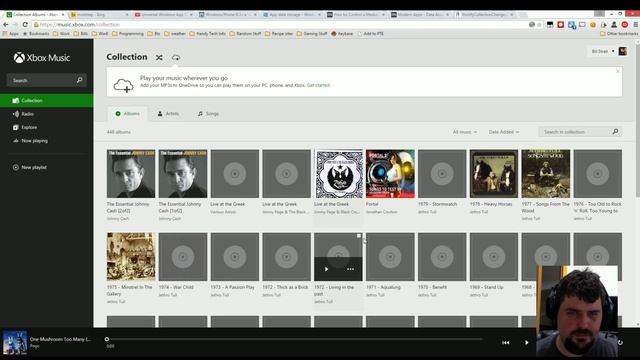Open The Essential Johnny Cash [1of2] album cover
The image size is (640, 360).
[x=183, y=173]
